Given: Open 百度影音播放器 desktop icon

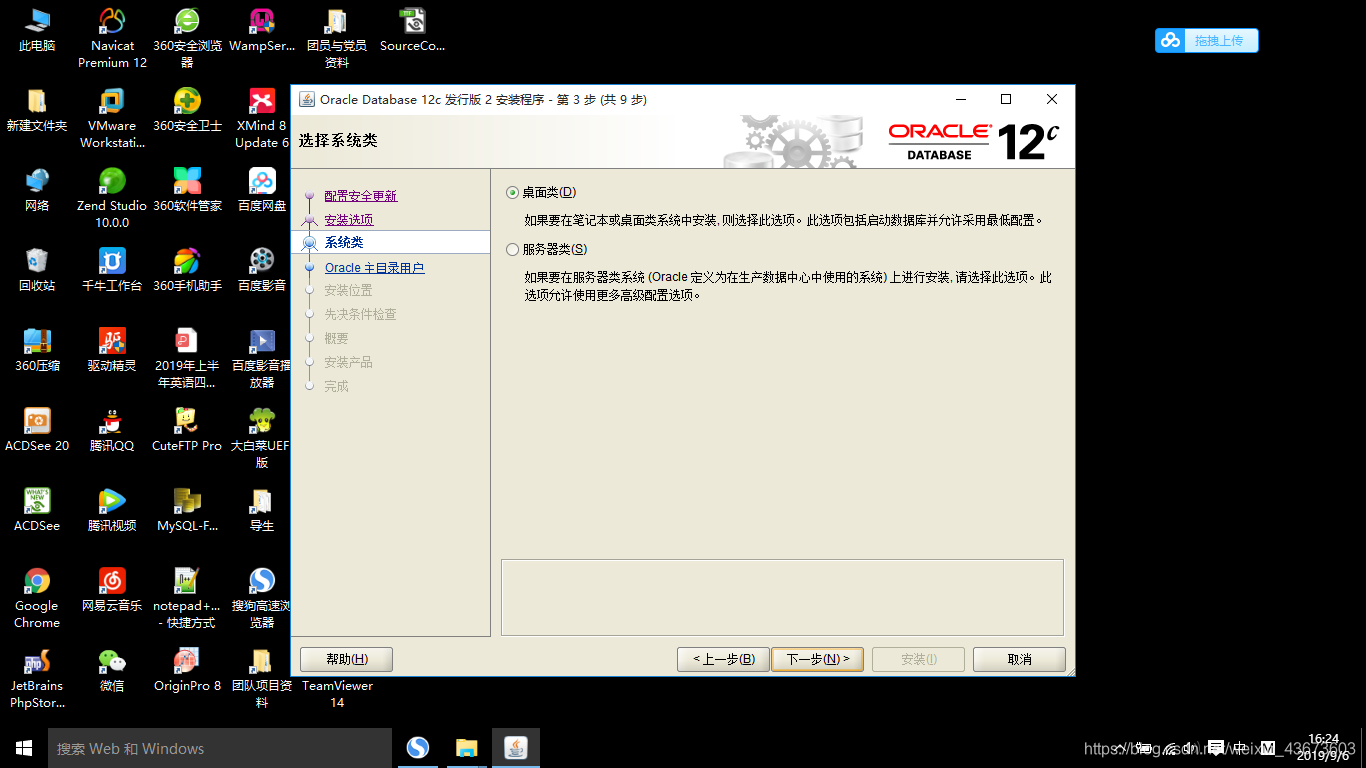Looking at the screenshot, I should click(262, 359).
